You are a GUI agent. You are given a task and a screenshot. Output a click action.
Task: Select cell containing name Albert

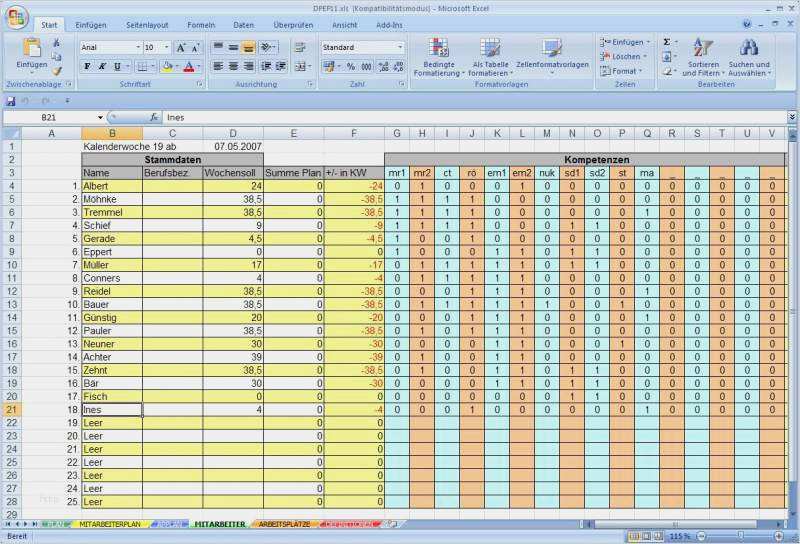[112, 186]
